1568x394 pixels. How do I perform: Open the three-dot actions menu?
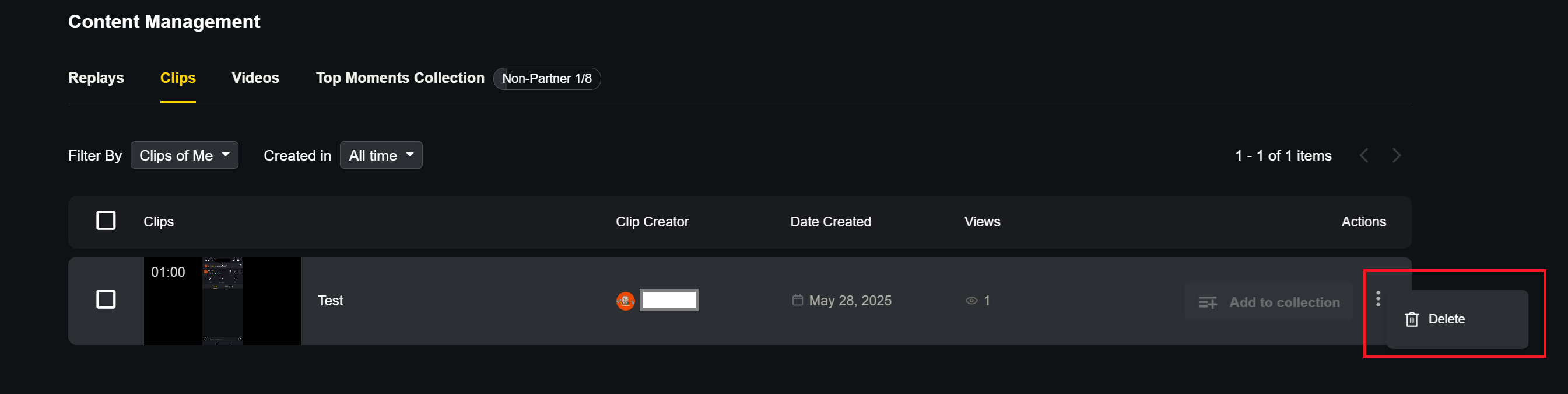(x=1378, y=298)
